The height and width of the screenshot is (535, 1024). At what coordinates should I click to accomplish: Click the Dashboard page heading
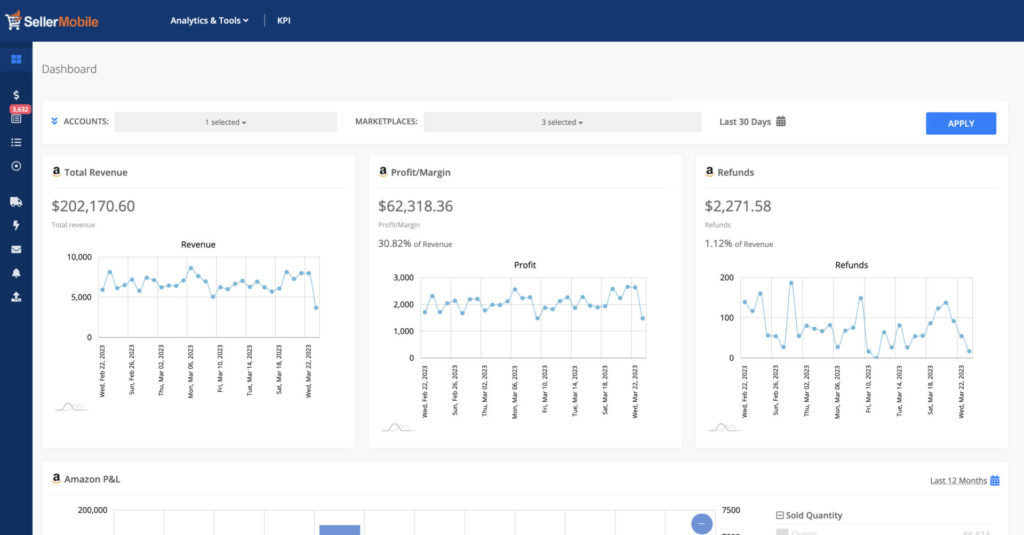point(69,69)
